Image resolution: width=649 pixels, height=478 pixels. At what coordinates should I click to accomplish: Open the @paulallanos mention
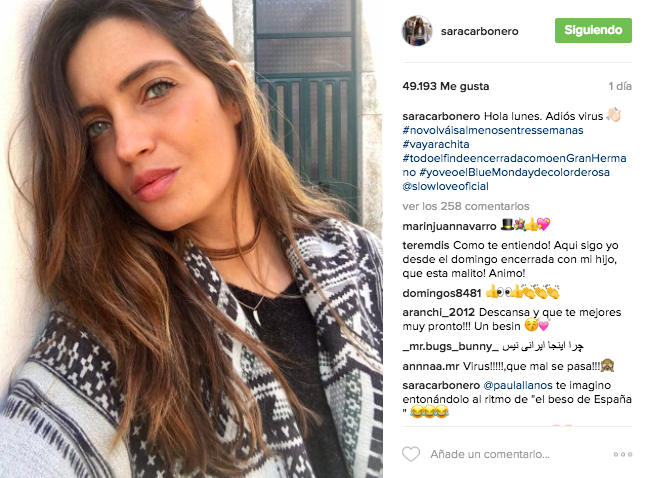pos(518,385)
